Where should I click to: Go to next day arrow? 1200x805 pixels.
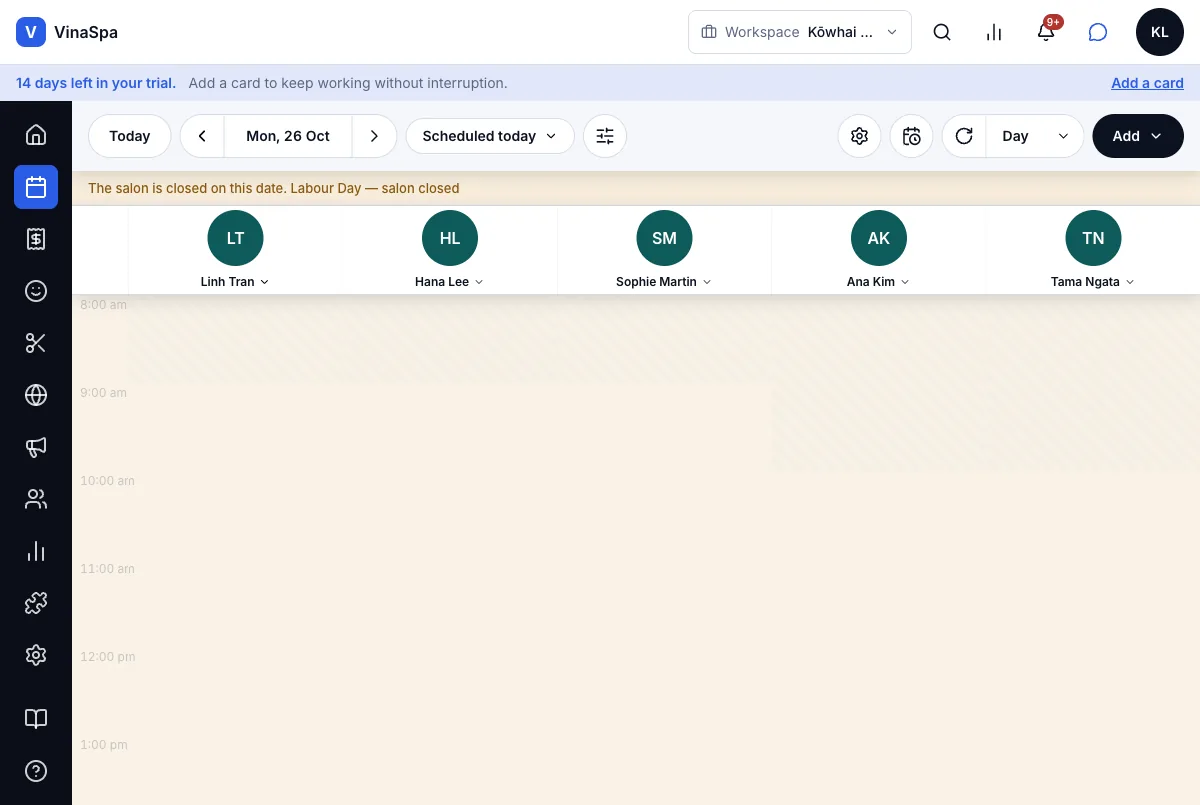pyautogui.click(x=374, y=136)
